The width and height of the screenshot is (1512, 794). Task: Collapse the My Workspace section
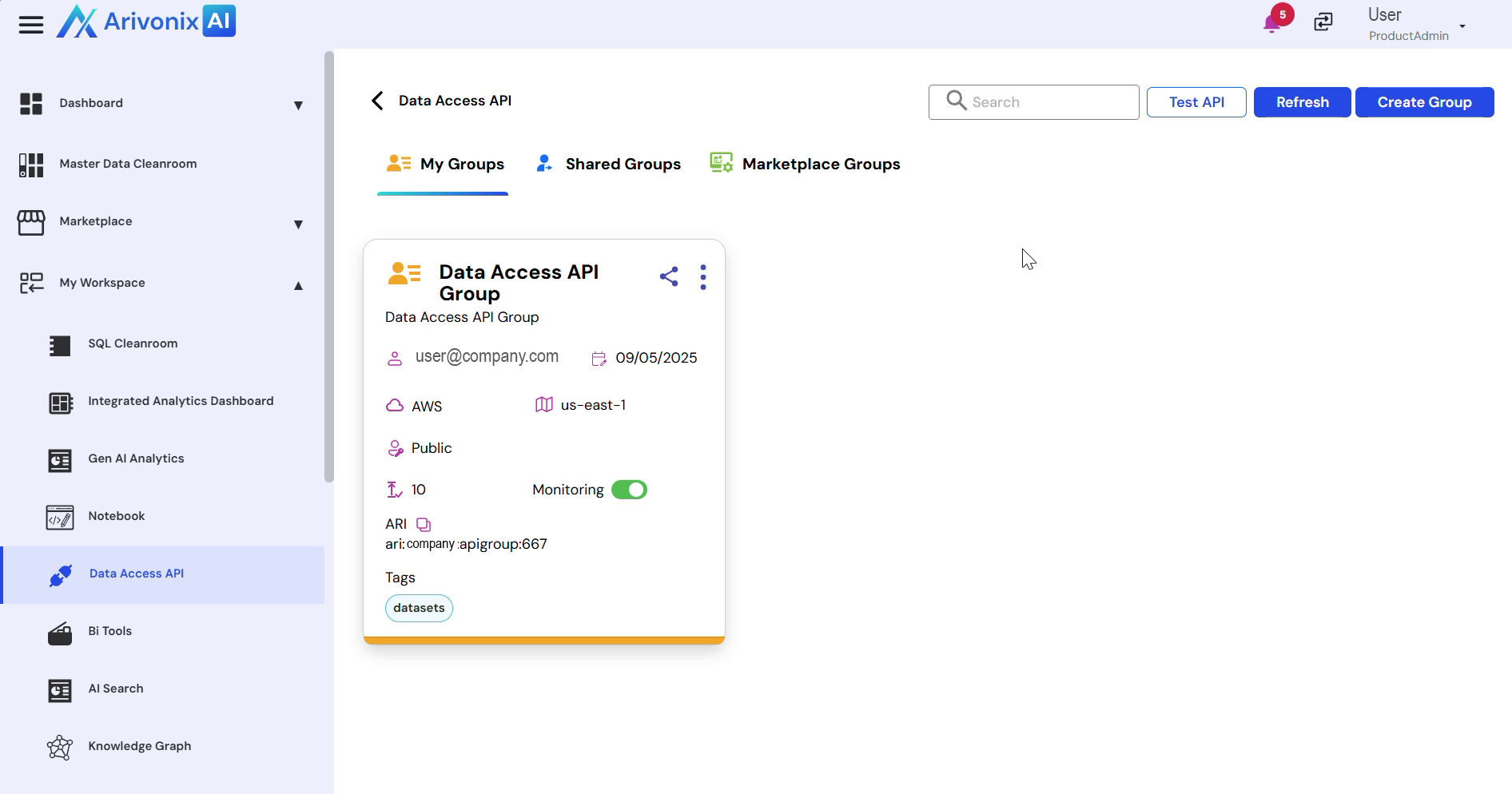click(298, 285)
